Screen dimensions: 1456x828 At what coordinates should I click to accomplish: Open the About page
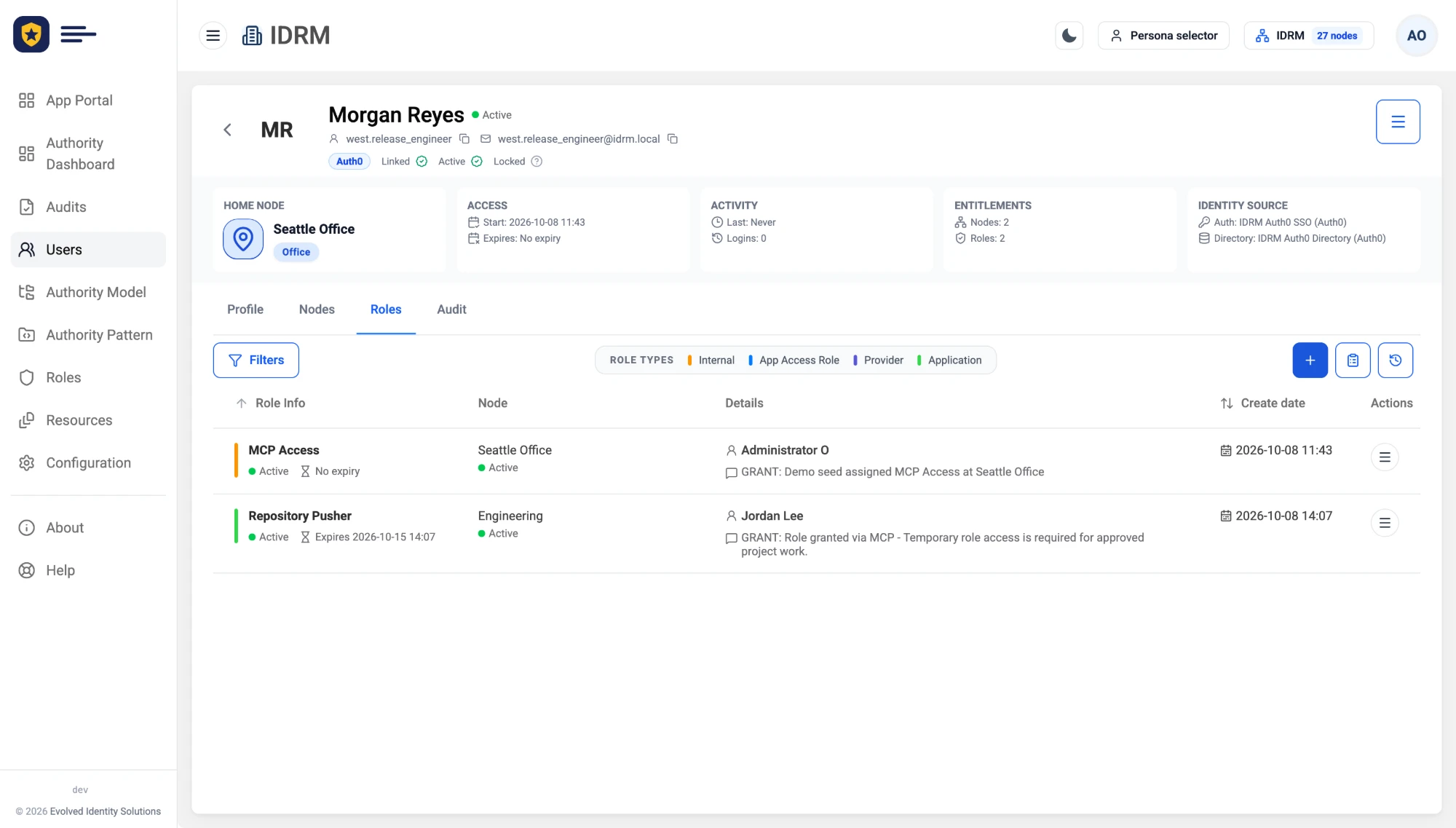point(88,528)
